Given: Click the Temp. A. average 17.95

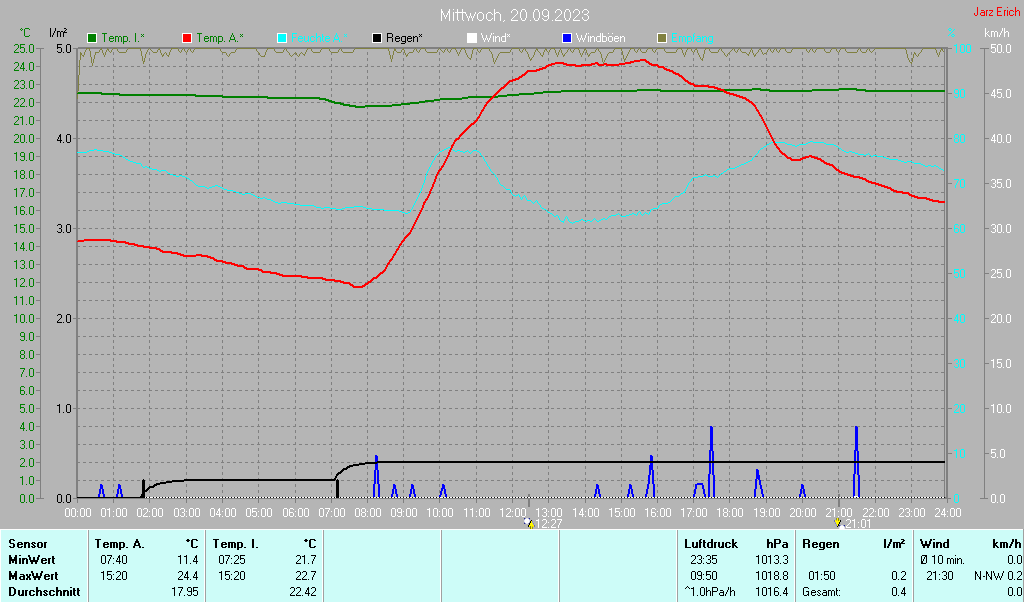Looking at the screenshot, I should [x=185, y=592].
